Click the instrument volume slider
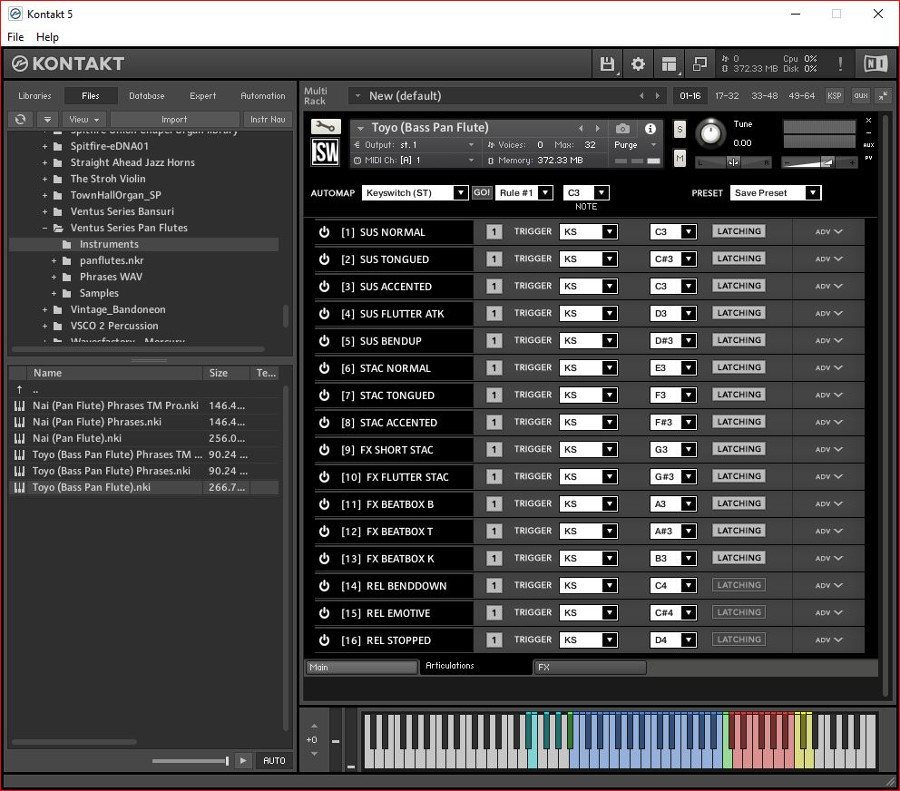The height and width of the screenshot is (791, 900). [x=818, y=163]
